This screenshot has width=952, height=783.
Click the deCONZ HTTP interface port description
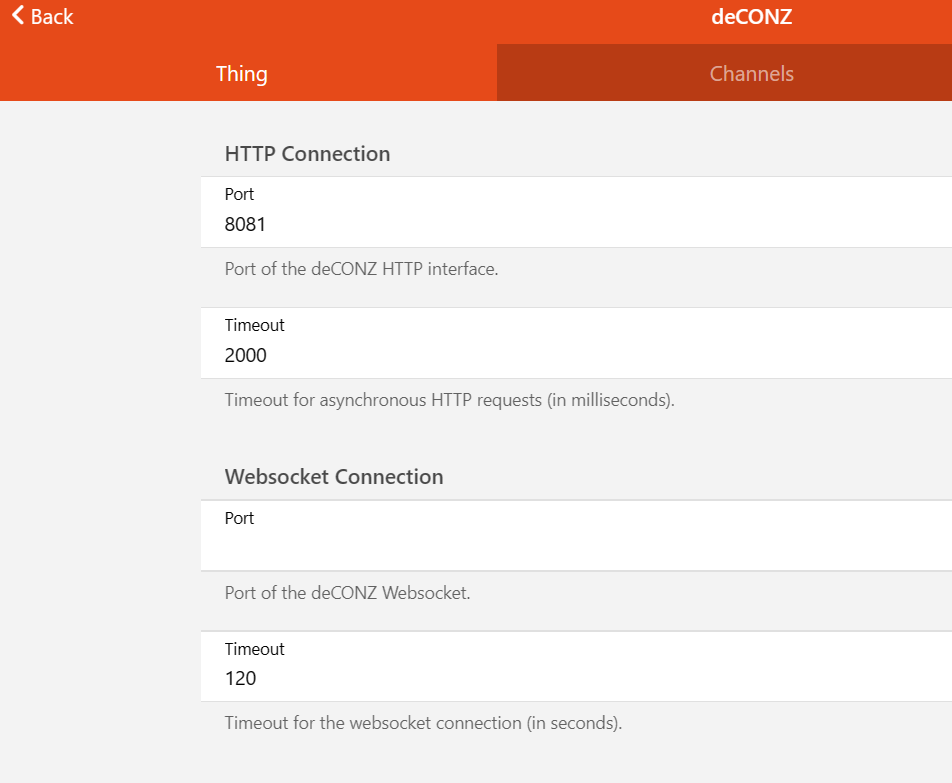tap(361, 269)
